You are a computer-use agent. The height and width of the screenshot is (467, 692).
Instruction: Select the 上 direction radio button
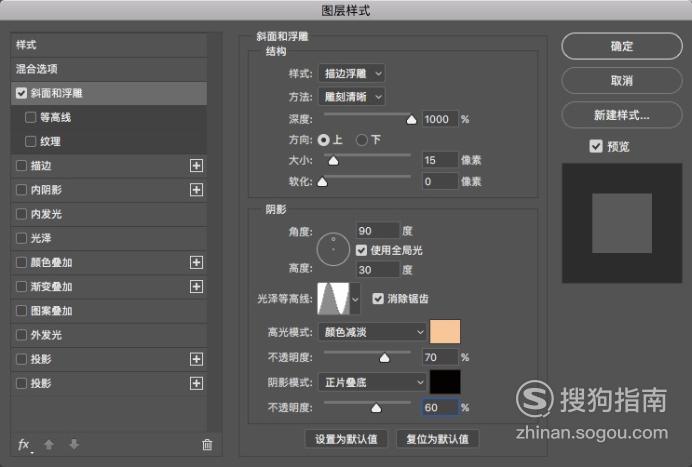coord(323,140)
